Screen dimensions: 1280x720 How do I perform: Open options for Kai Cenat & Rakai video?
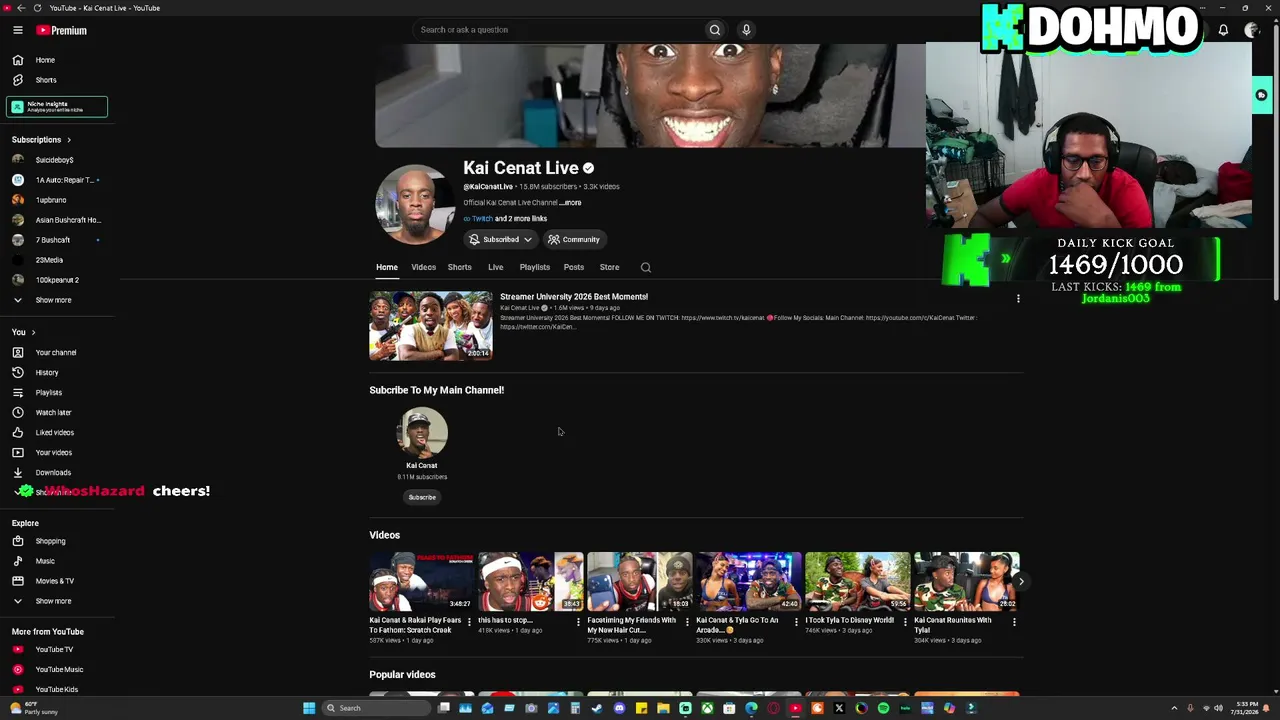pyautogui.click(x=469, y=622)
